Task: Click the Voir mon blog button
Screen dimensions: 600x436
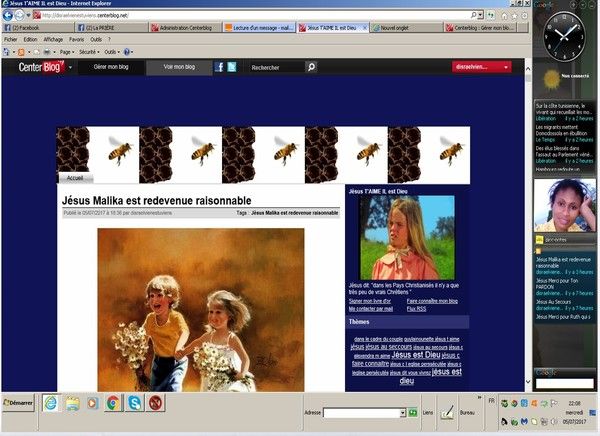Action: coord(179,67)
